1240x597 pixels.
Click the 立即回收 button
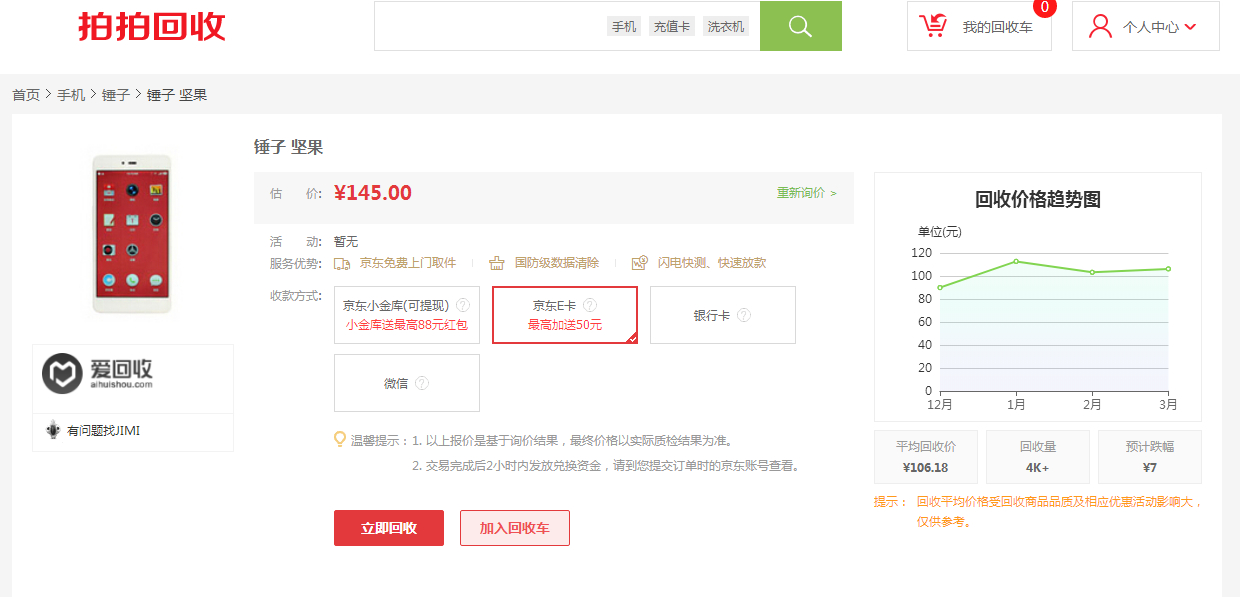click(x=388, y=528)
